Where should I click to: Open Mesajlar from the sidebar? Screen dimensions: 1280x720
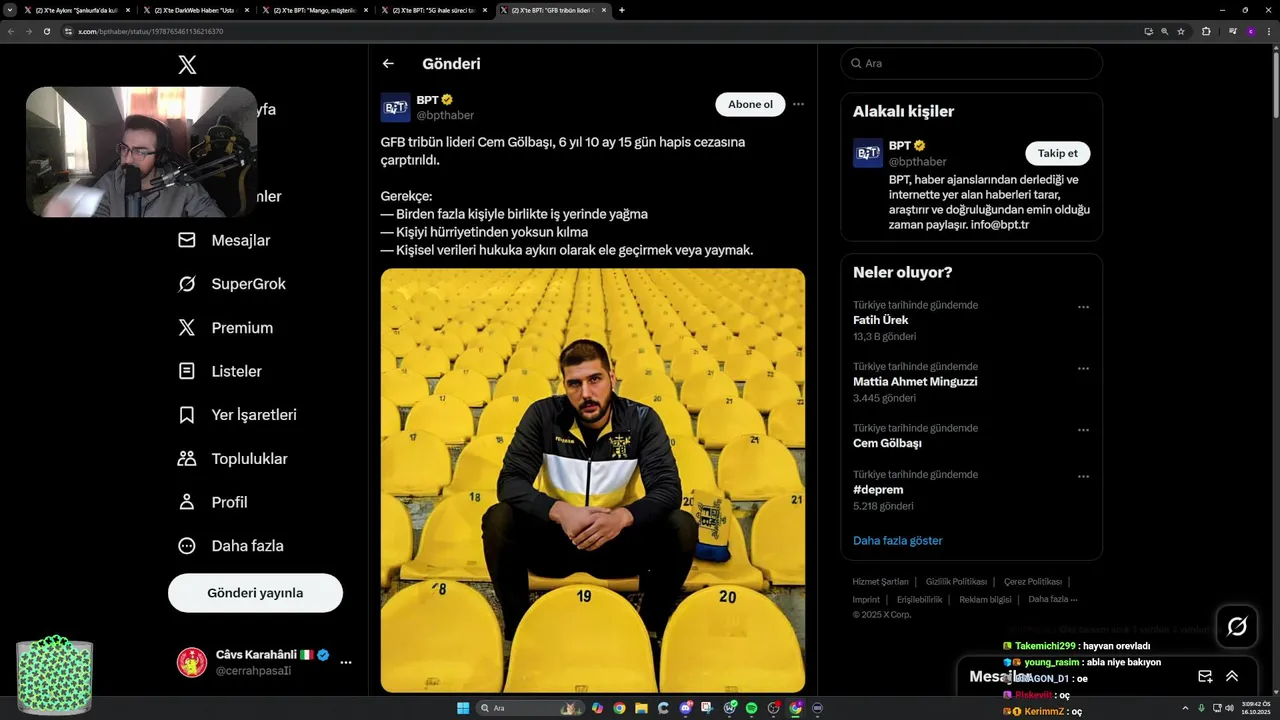pos(224,240)
